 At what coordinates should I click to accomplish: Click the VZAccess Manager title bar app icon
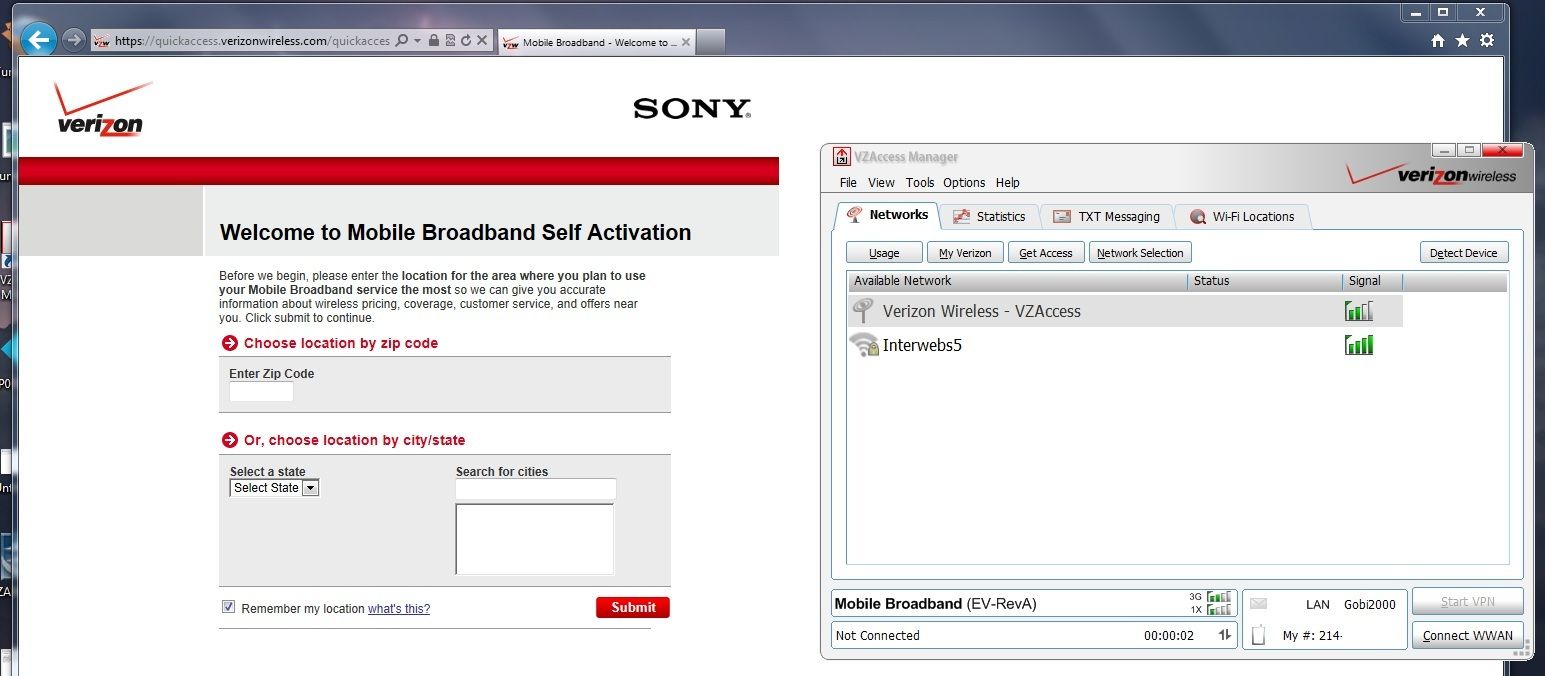coord(842,156)
